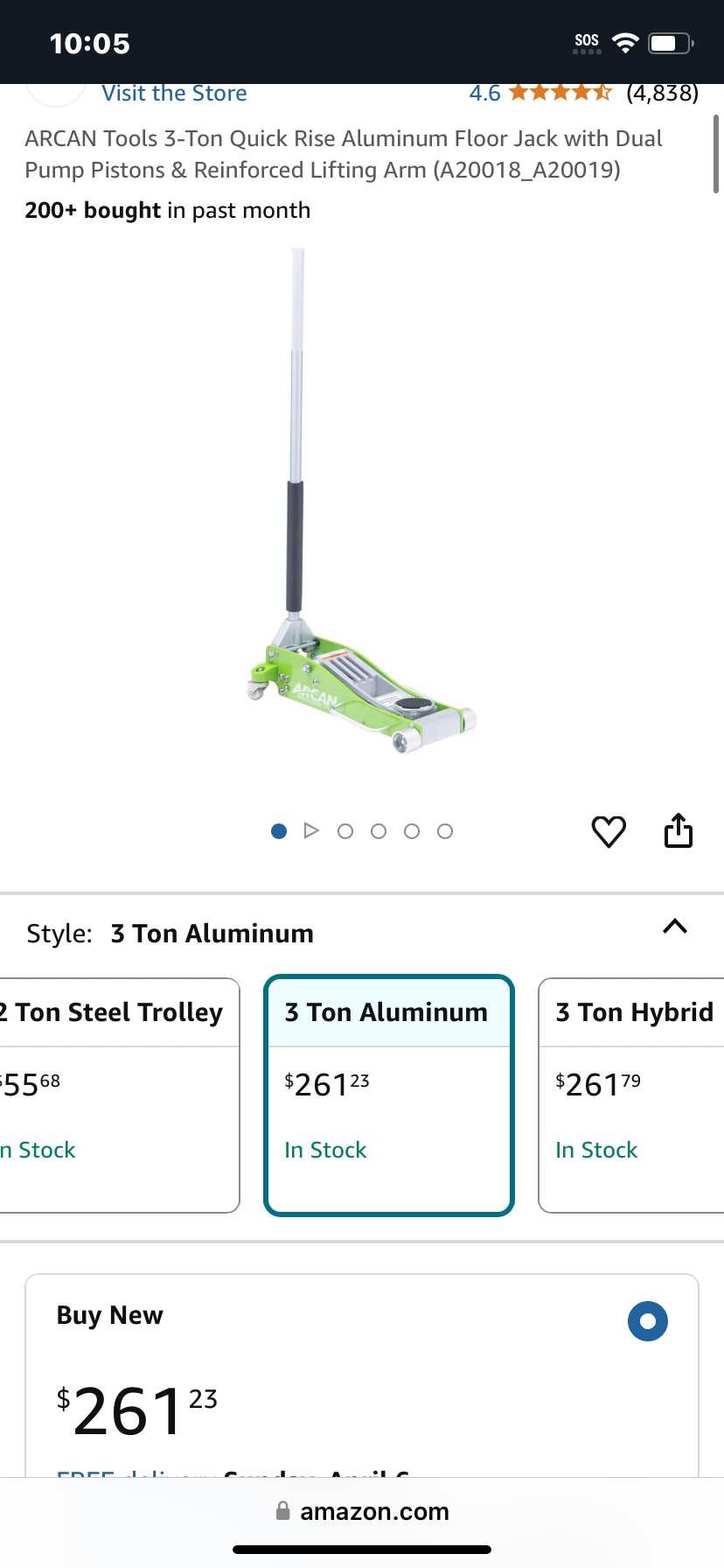Tap the heart wishlist icon
Screen dimensions: 724x1568
pyautogui.click(x=609, y=831)
